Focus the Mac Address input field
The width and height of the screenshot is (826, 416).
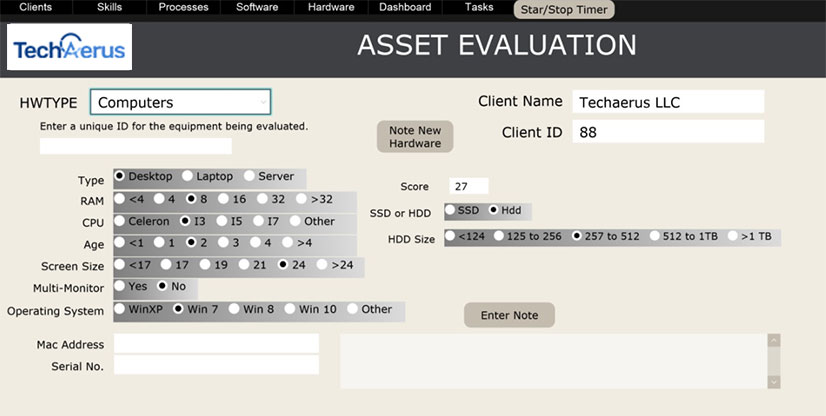click(216, 344)
